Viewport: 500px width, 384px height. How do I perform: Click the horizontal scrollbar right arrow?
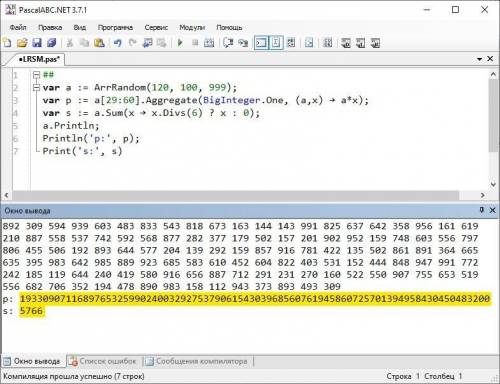pos(482,195)
